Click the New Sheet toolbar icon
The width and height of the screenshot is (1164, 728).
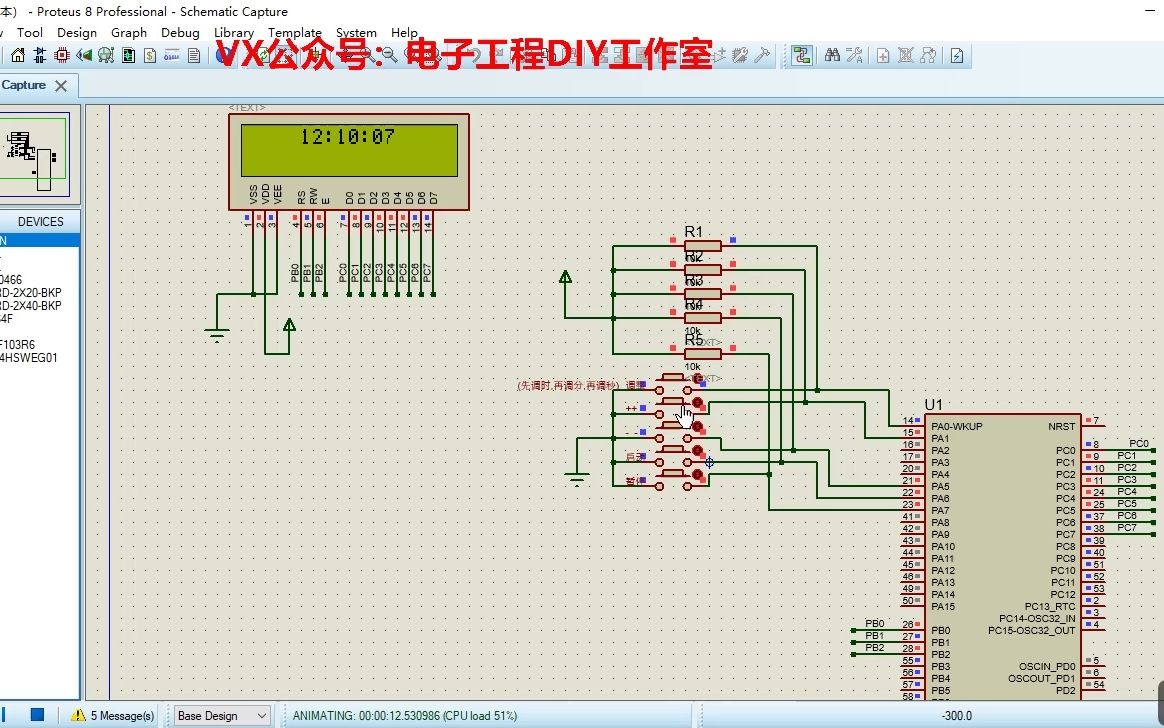[884, 55]
